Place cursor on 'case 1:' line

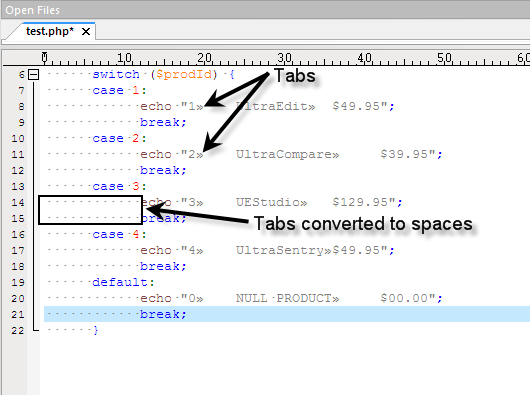(x=120, y=91)
